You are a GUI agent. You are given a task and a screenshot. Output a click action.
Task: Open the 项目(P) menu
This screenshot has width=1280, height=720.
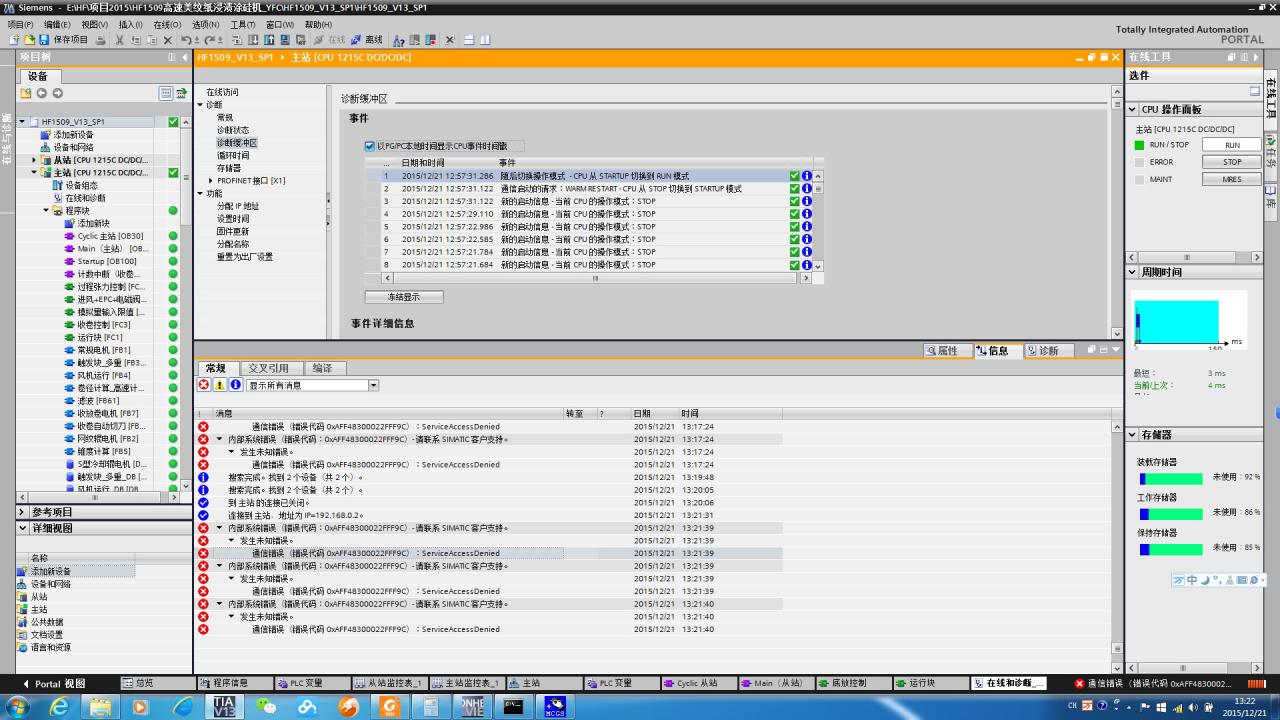pyautogui.click(x=20, y=24)
